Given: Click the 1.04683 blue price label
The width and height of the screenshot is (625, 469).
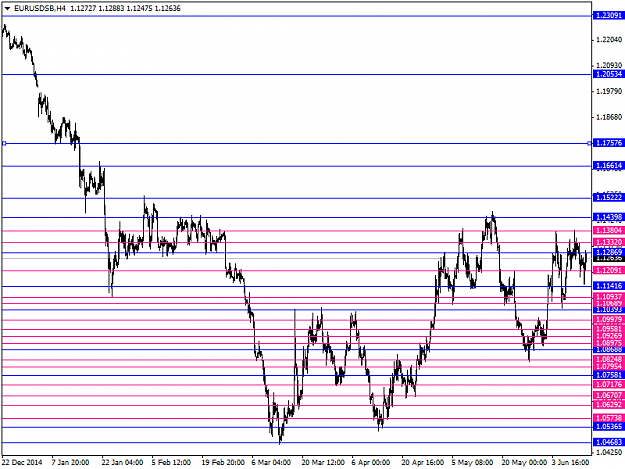Looking at the screenshot, I should (608, 442).
